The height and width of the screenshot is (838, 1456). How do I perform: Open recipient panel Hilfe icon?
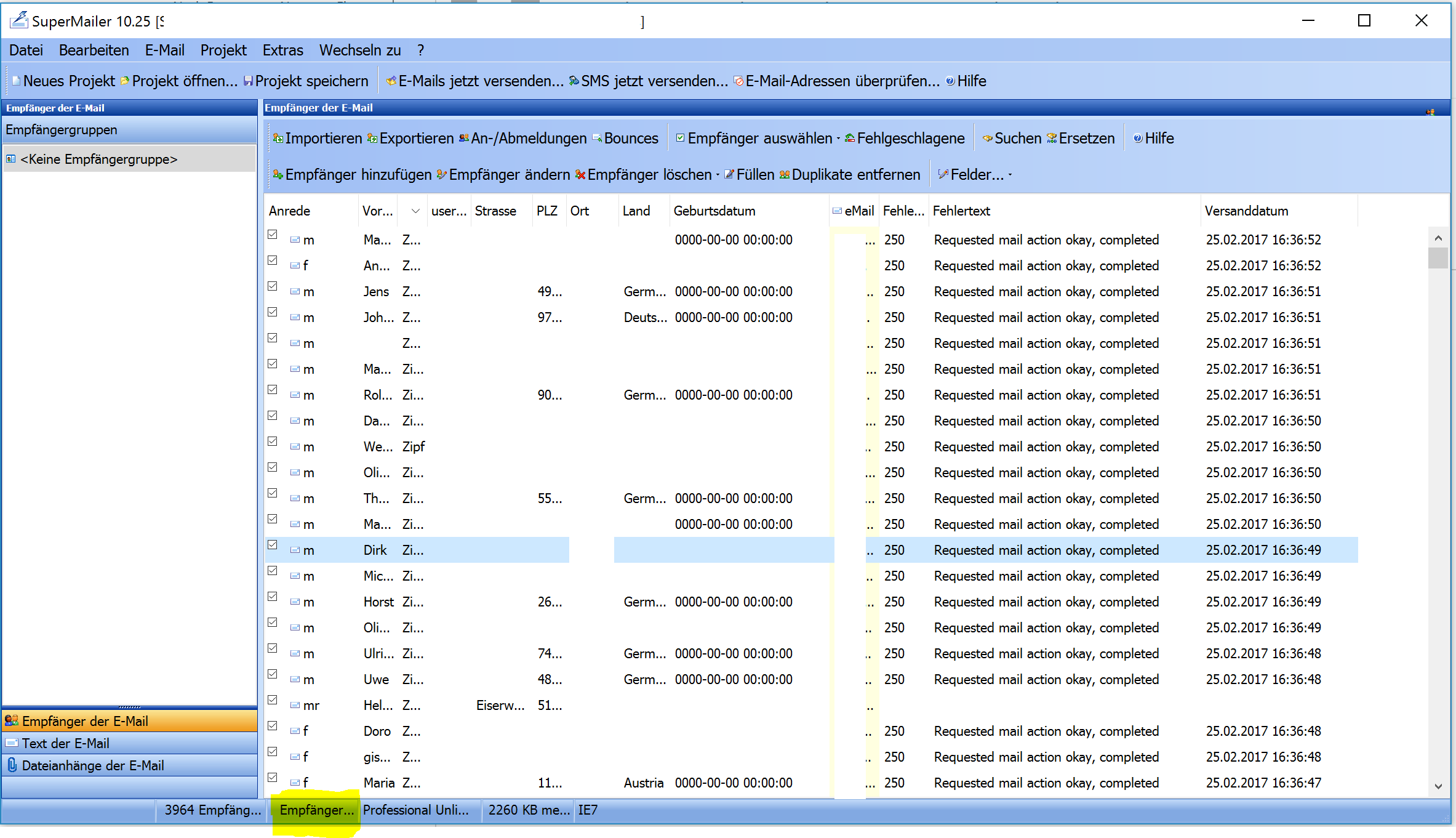pyautogui.click(x=1138, y=139)
